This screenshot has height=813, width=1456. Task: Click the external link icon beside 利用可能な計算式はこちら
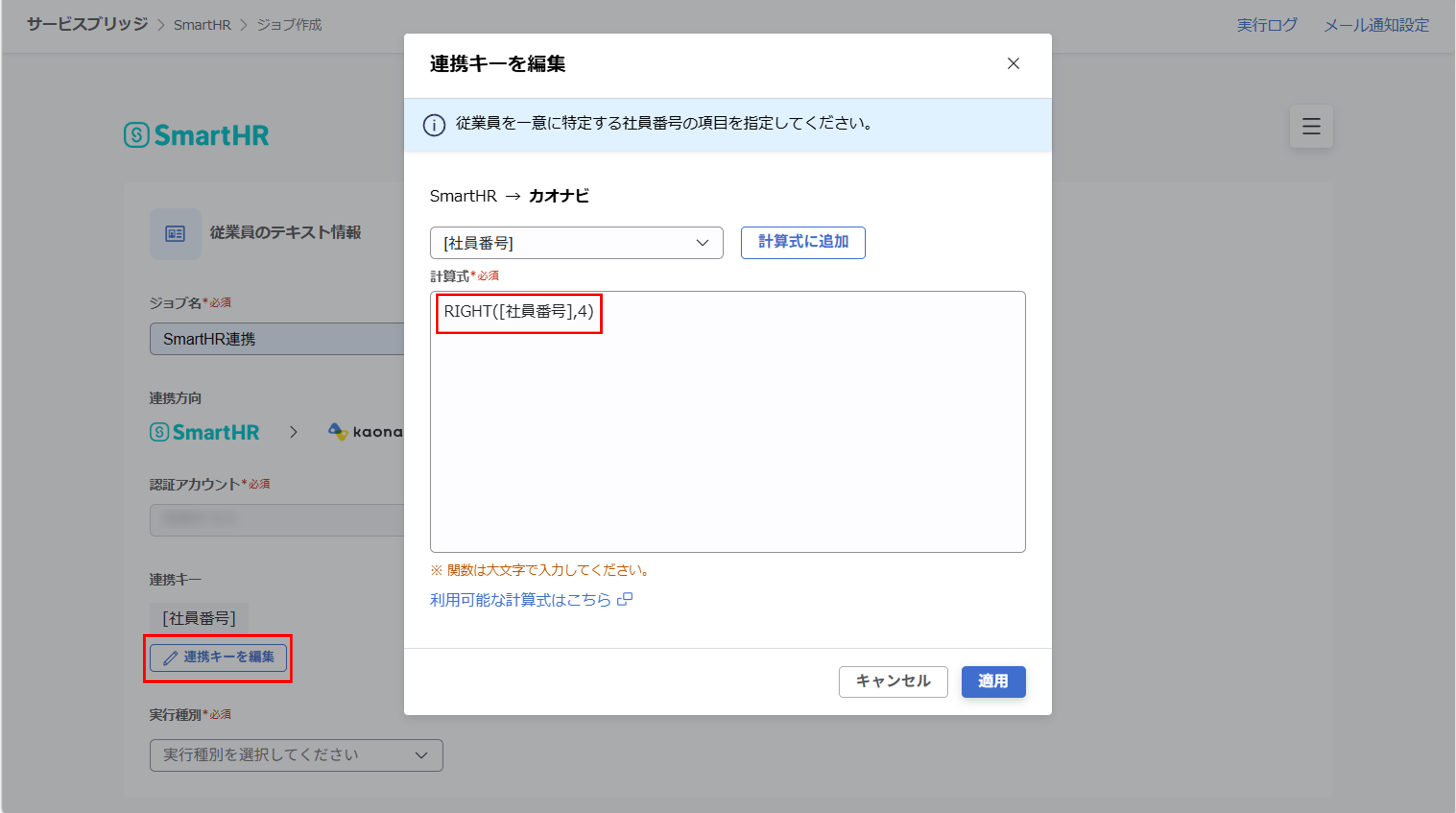624,599
